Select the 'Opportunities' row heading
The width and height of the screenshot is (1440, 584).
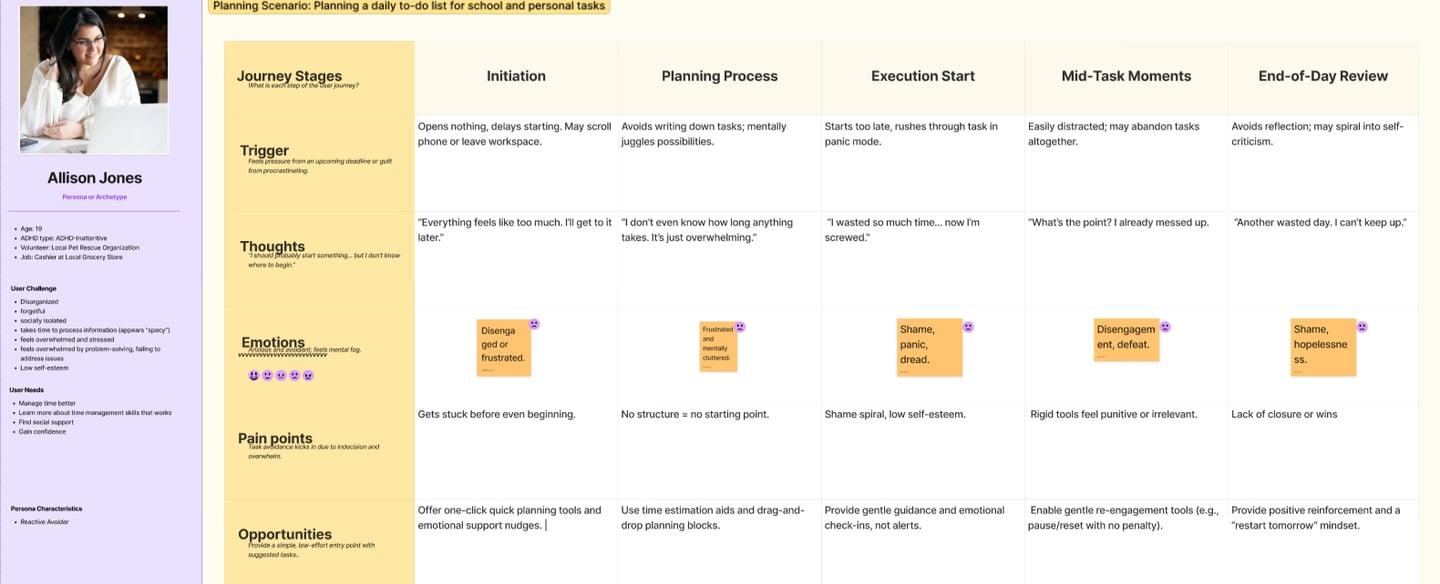(x=285, y=534)
